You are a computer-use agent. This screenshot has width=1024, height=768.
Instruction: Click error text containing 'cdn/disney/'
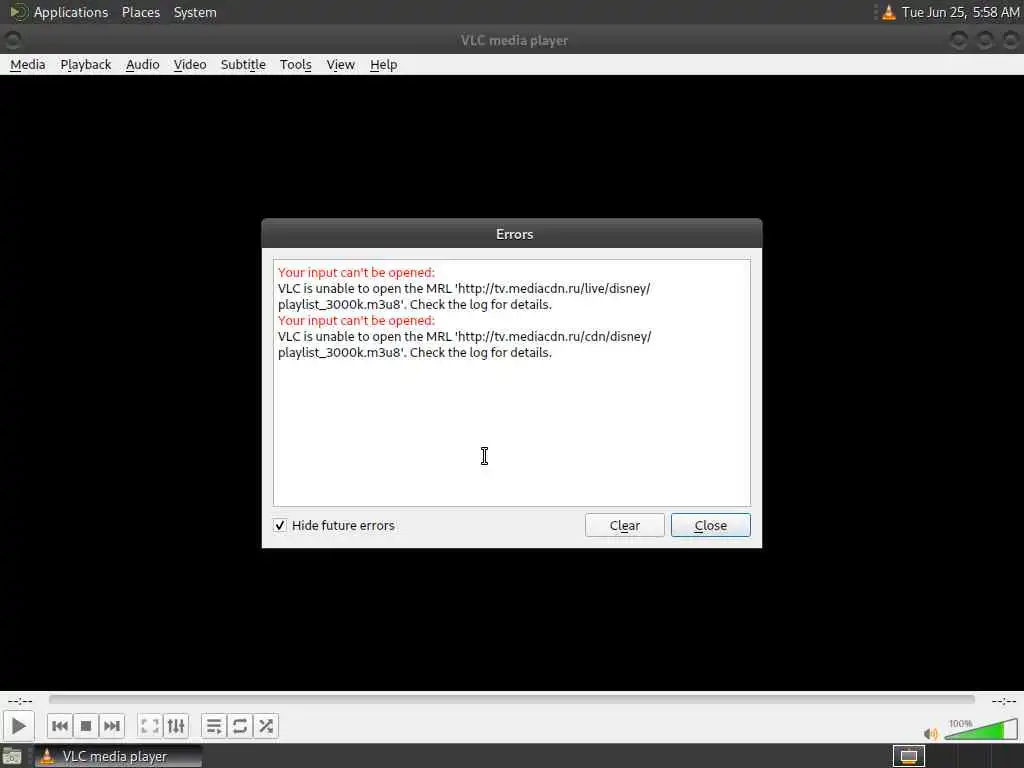coord(464,344)
